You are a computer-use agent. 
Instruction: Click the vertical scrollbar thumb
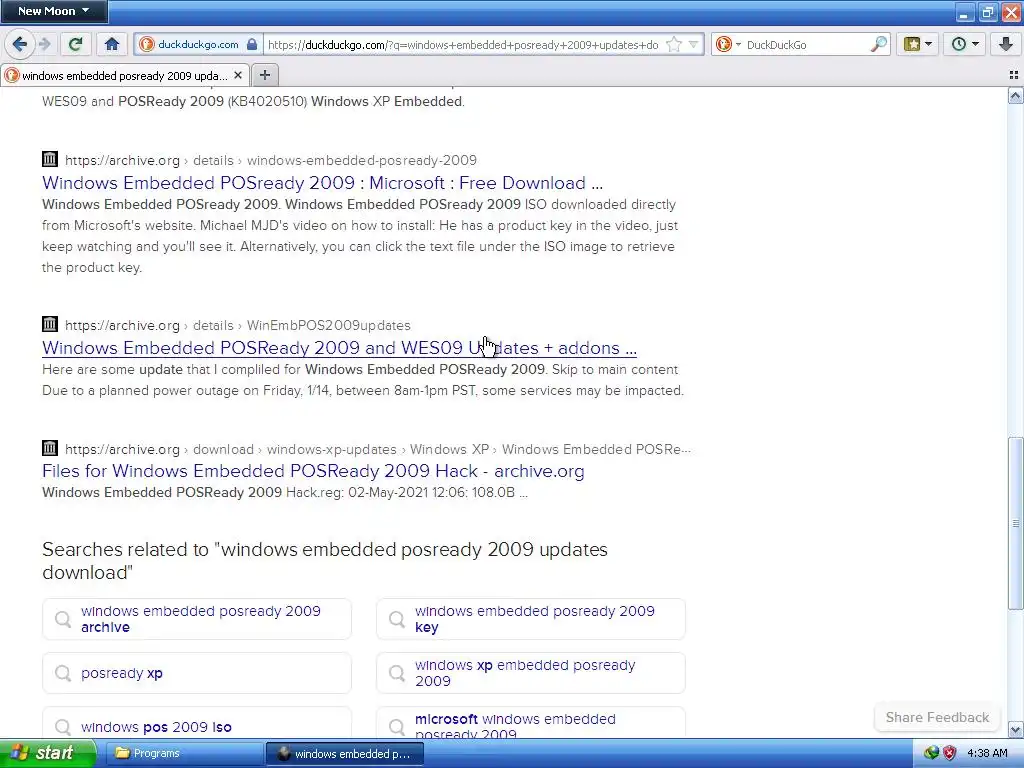click(x=1016, y=523)
